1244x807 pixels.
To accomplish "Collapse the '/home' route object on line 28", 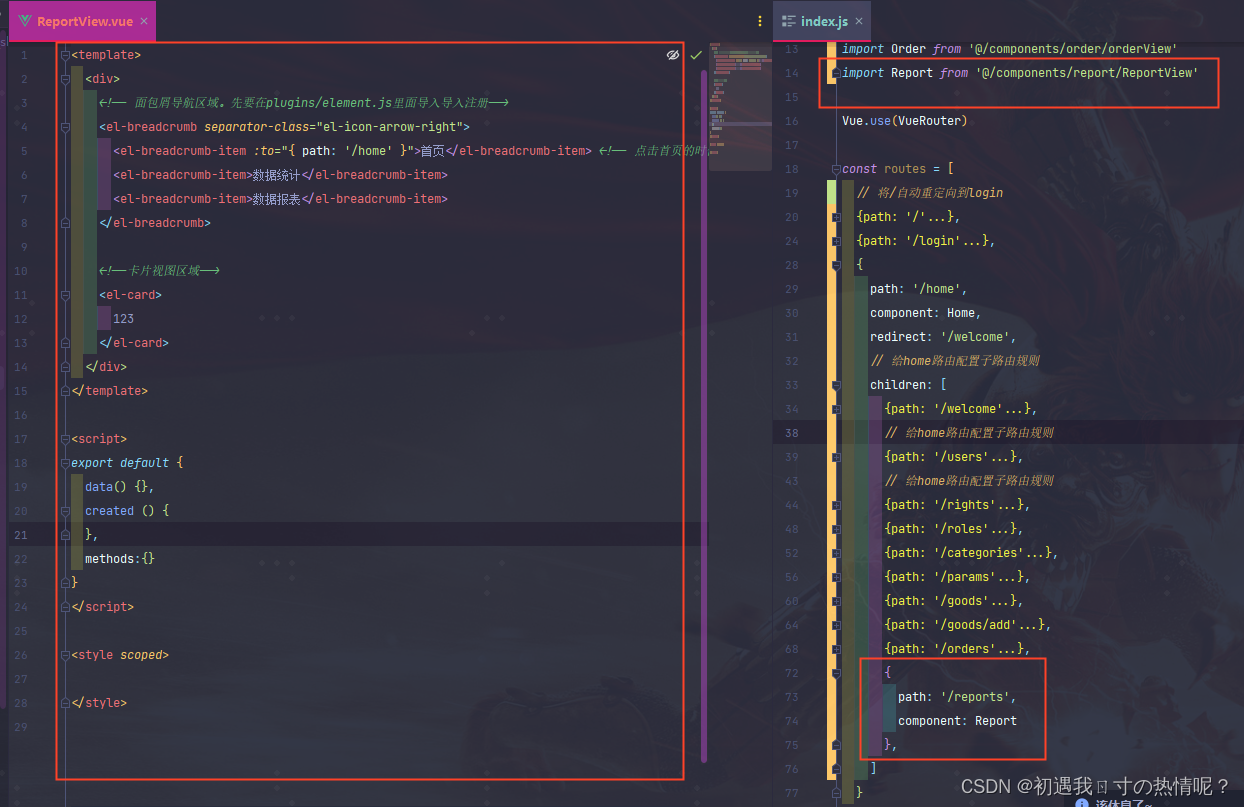I will coord(836,265).
